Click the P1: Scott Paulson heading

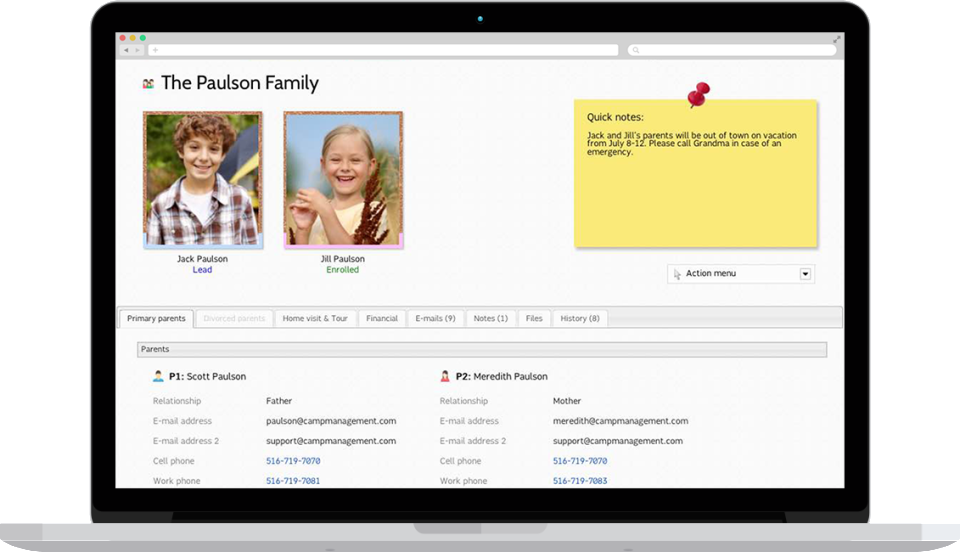tap(207, 376)
